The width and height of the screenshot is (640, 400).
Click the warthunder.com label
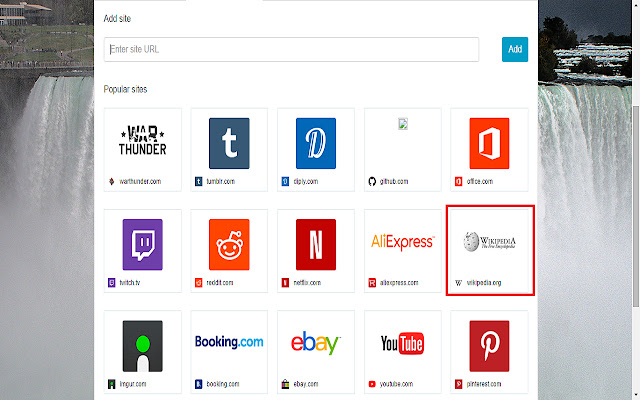[x=140, y=181]
